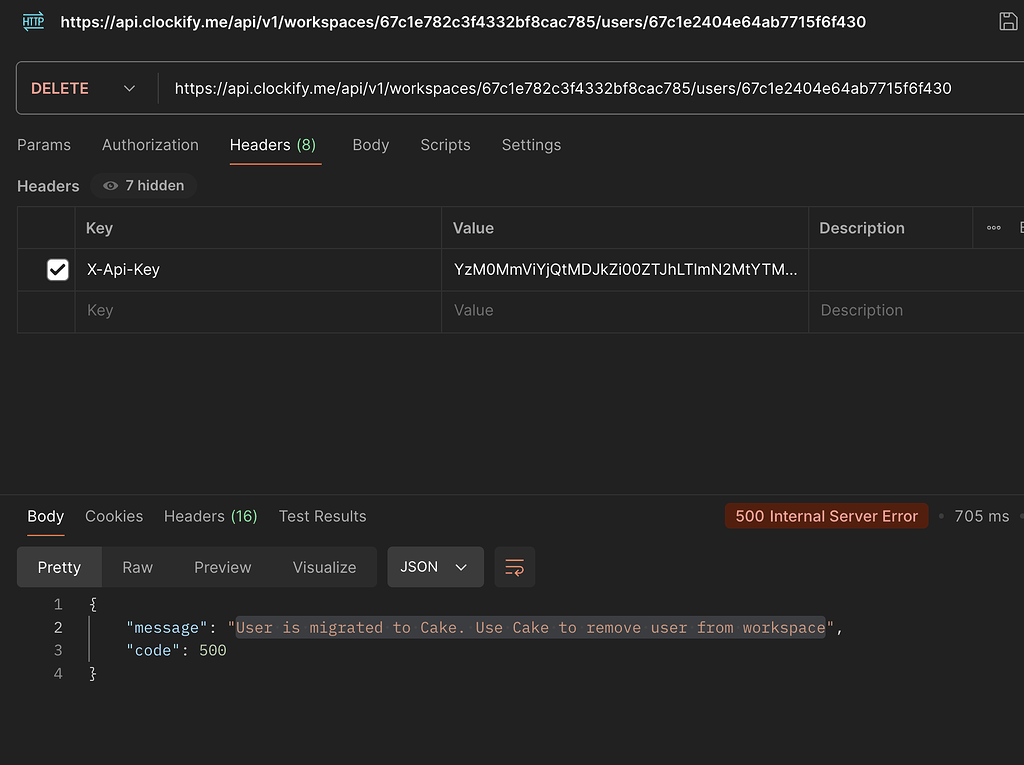1024x765 pixels.
Task: Click the "message" key in response
Action: [x=167, y=628]
